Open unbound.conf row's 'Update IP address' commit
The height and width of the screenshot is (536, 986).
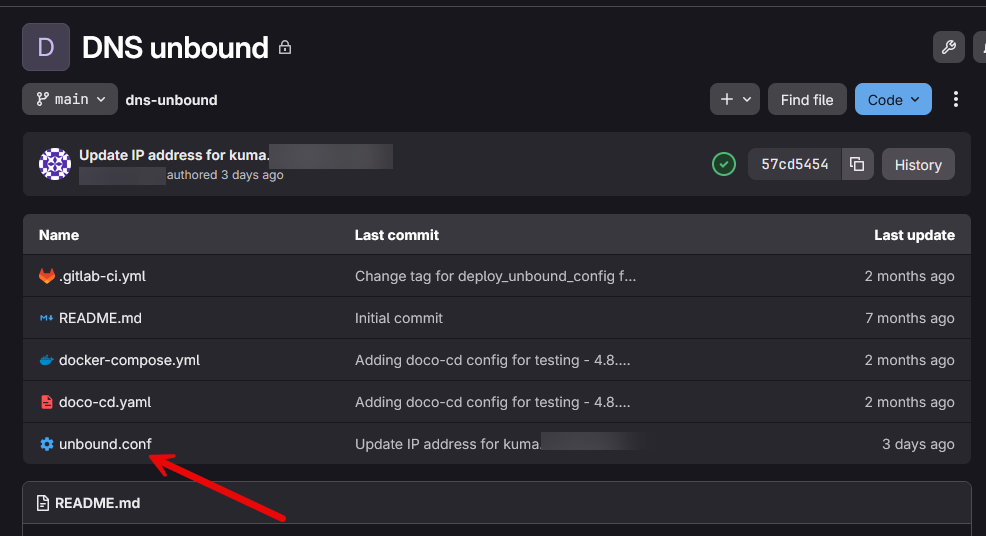[448, 444]
